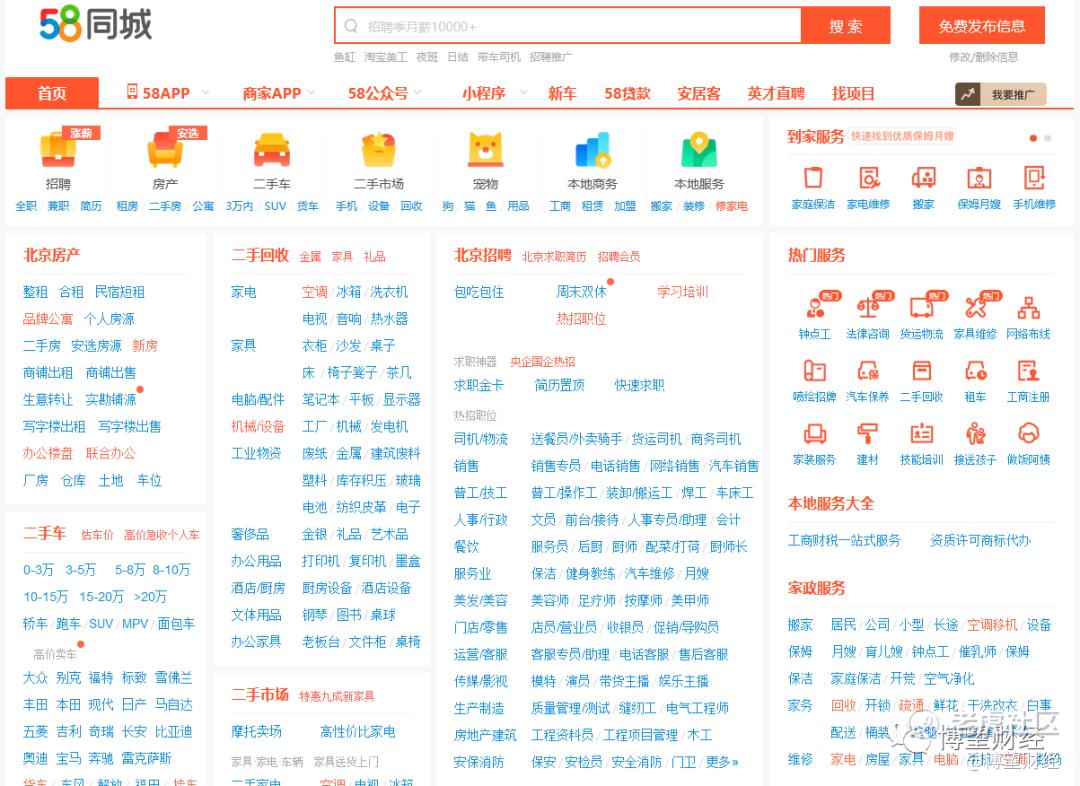Choose the 喷绘招牌 service icon
This screenshot has height=786, width=1080.
pos(815,371)
